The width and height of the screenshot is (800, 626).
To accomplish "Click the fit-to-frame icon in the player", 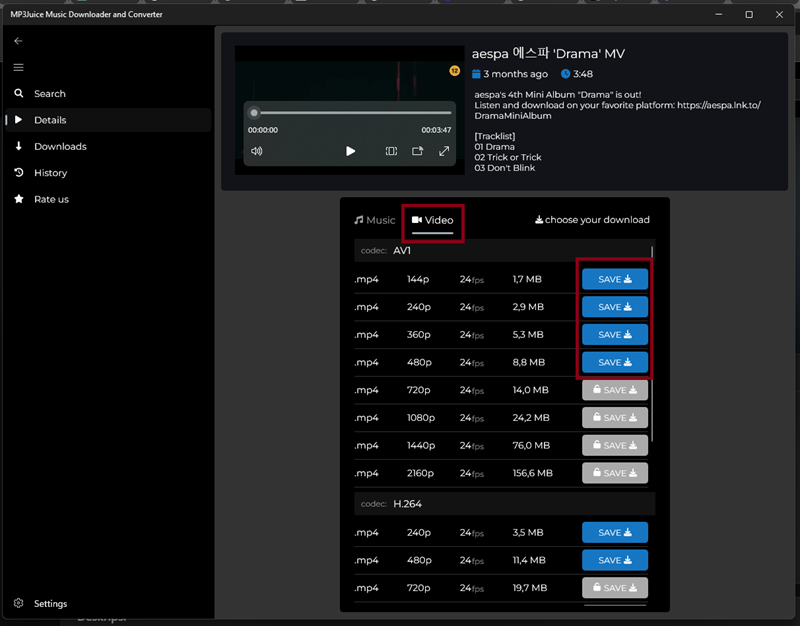I will click(x=391, y=151).
